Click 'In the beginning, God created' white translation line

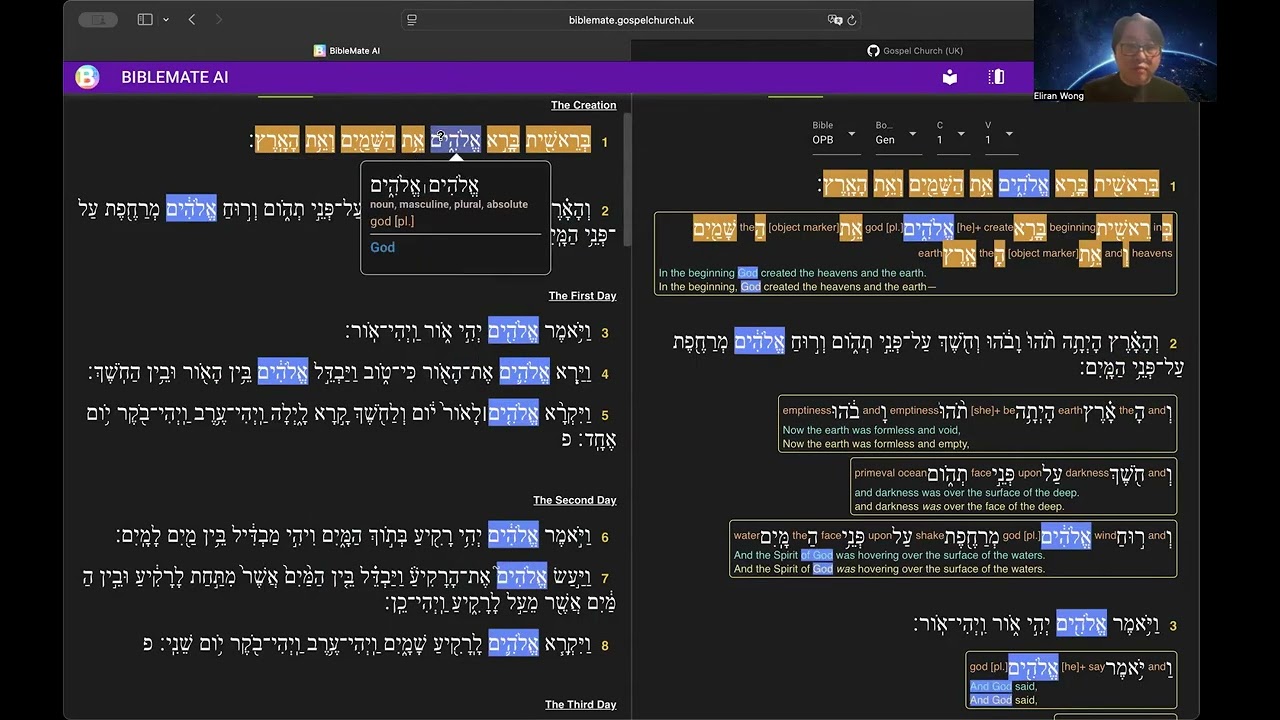tap(797, 287)
